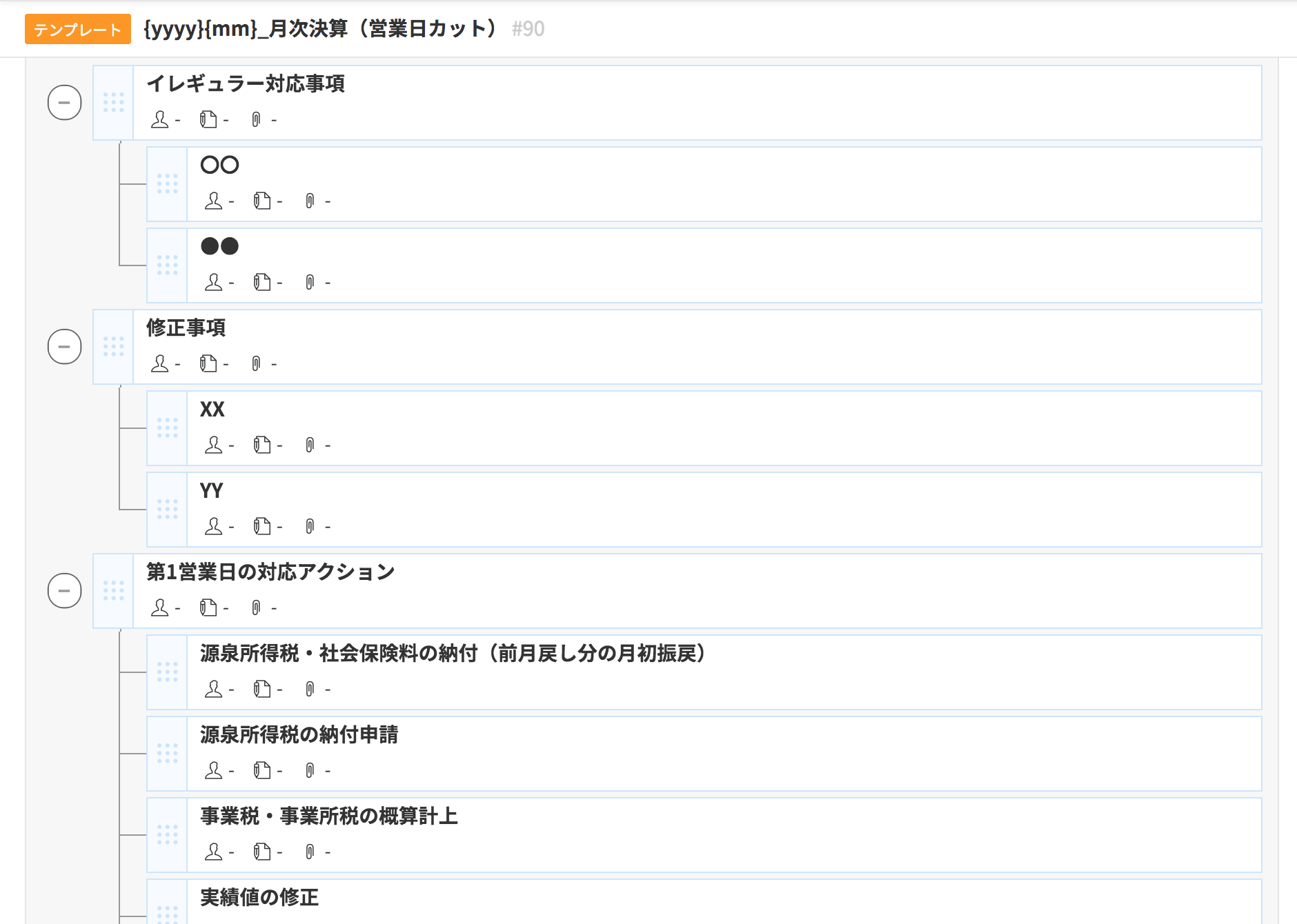The height and width of the screenshot is (924, 1297).
Task: Open the YY task title
Action: point(212,490)
